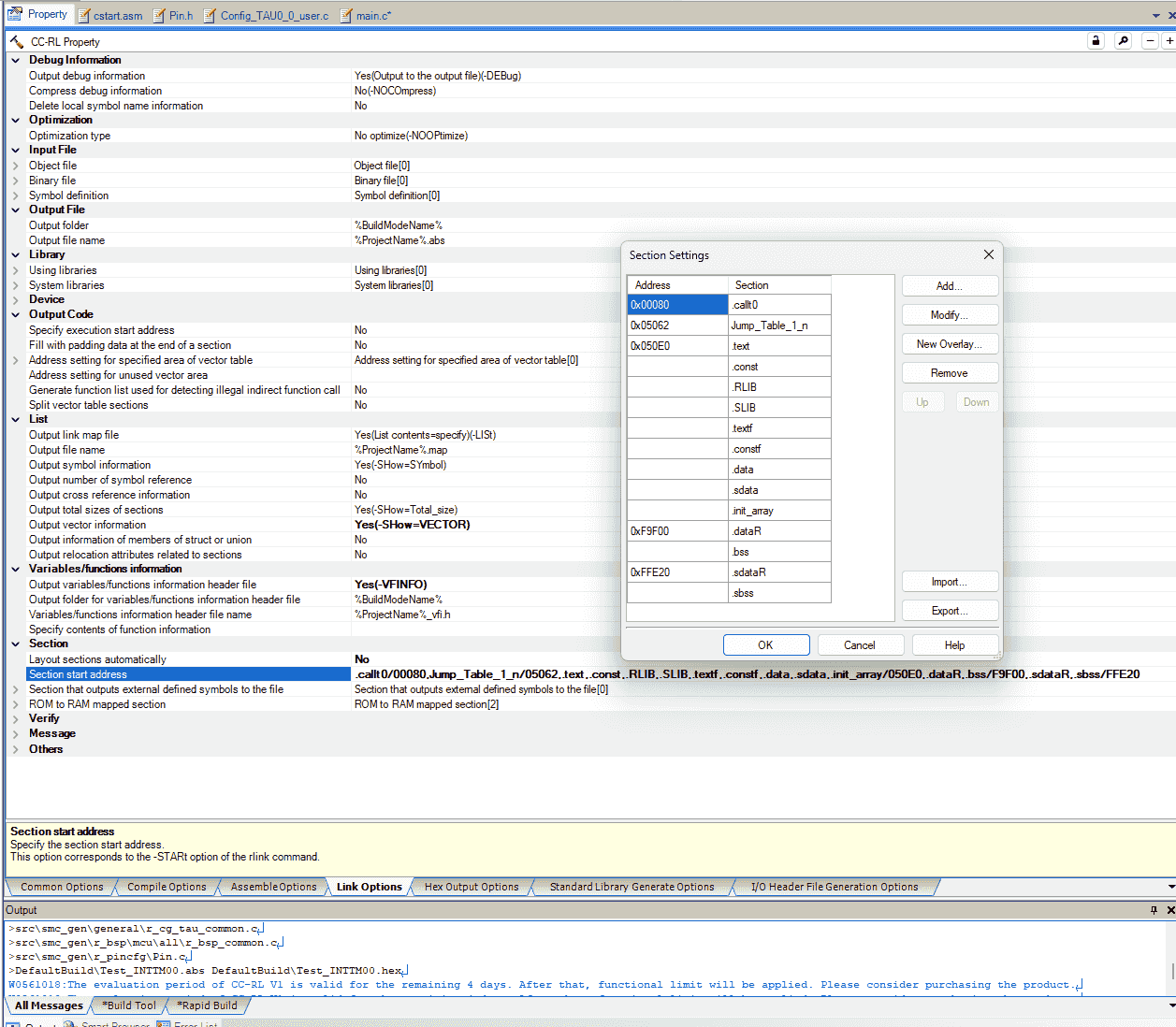Click the search magnifier icon in property toolbar

click(x=1124, y=41)
